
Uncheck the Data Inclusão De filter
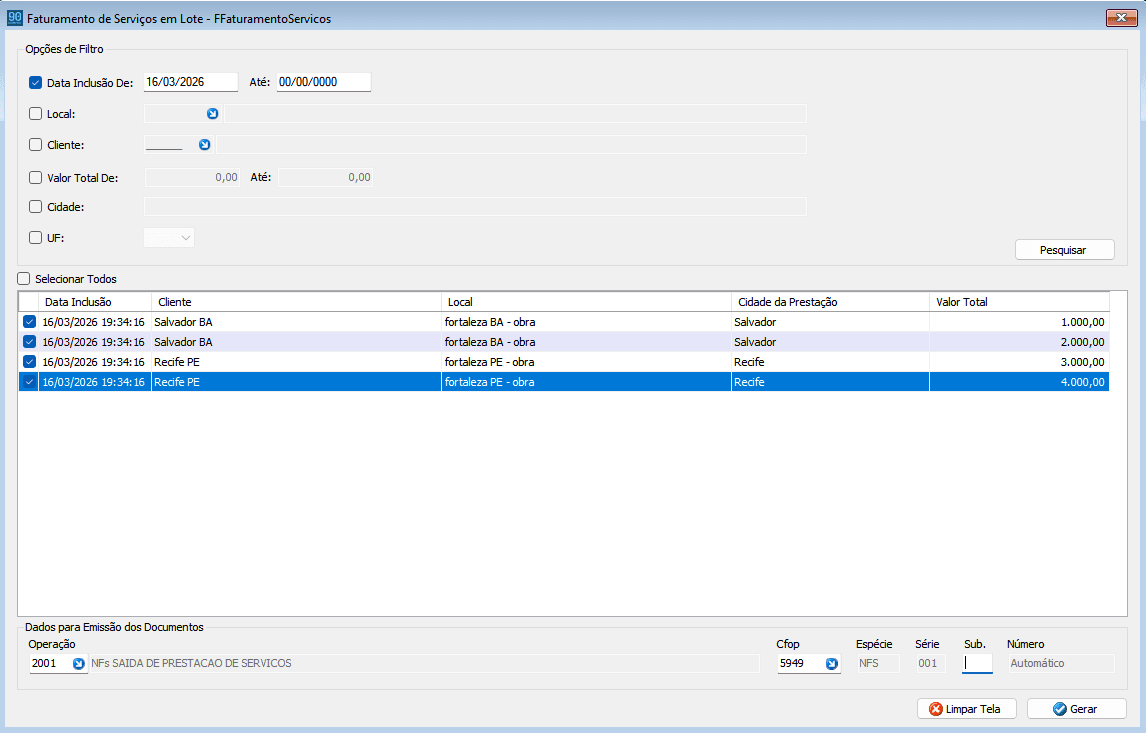35,83
